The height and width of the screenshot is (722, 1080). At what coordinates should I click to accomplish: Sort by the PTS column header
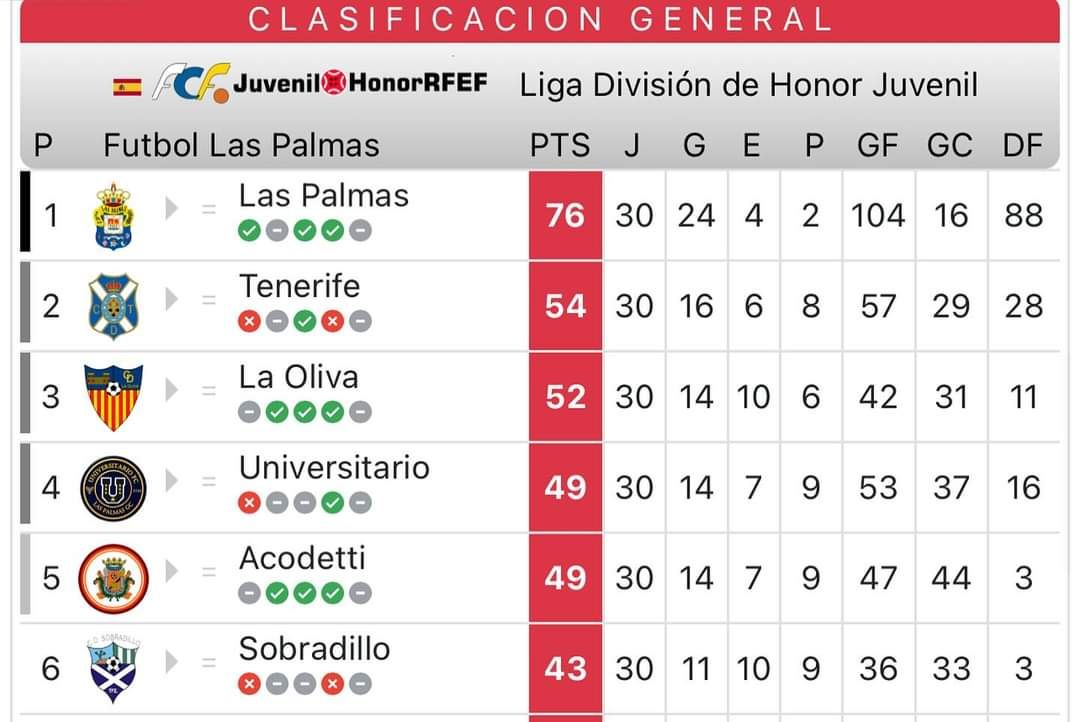pyautogui.click(x=559, y=145)
